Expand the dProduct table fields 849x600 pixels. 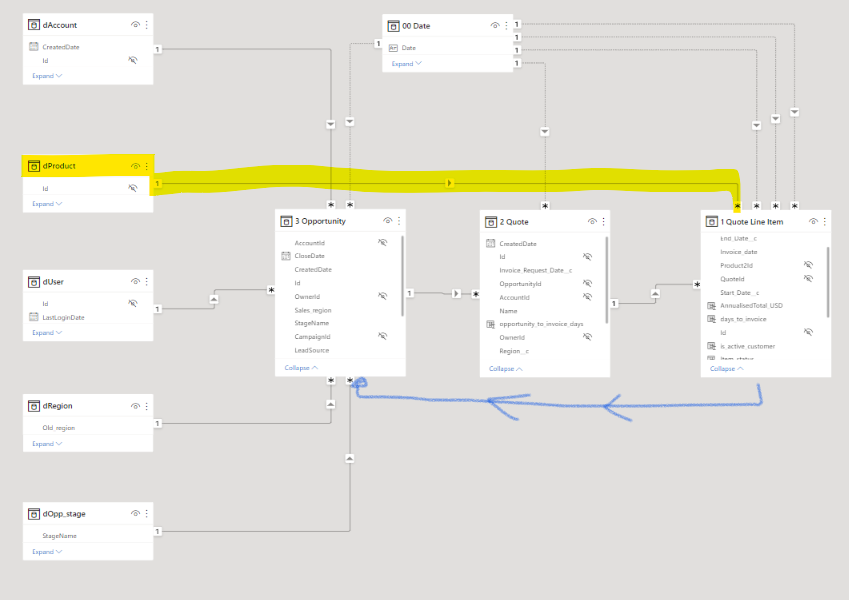coord(47,204)
